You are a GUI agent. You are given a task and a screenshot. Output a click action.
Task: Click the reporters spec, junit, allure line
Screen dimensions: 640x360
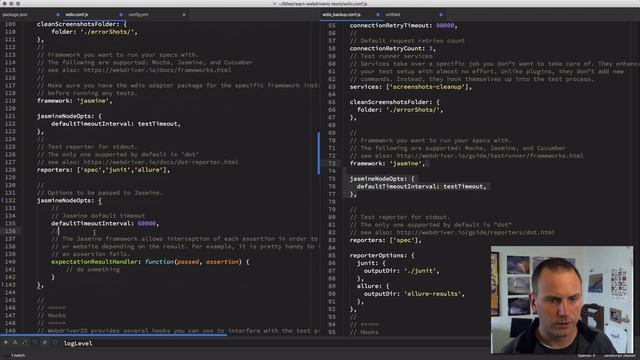point(103,170)
